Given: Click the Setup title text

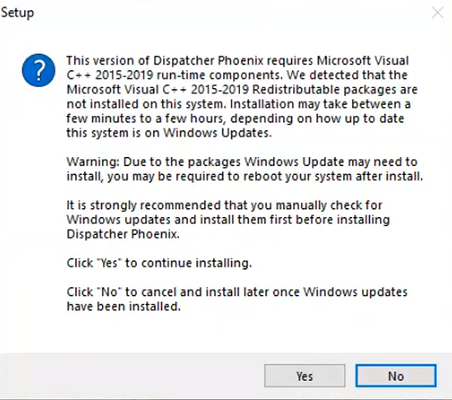Looking at the screenshot, I should [x=17, y=13].
